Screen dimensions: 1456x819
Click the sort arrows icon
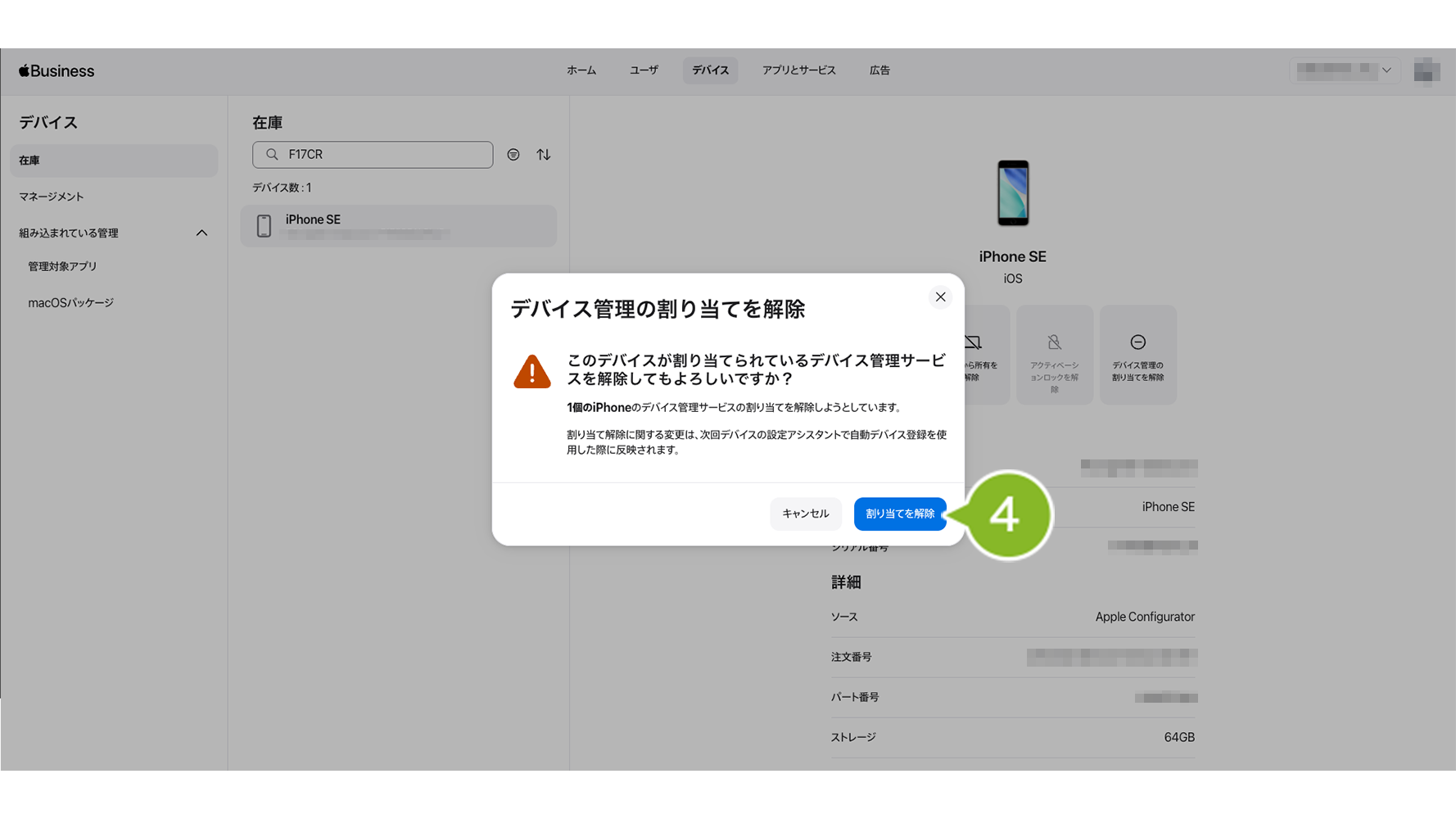(x=544, y=155)
